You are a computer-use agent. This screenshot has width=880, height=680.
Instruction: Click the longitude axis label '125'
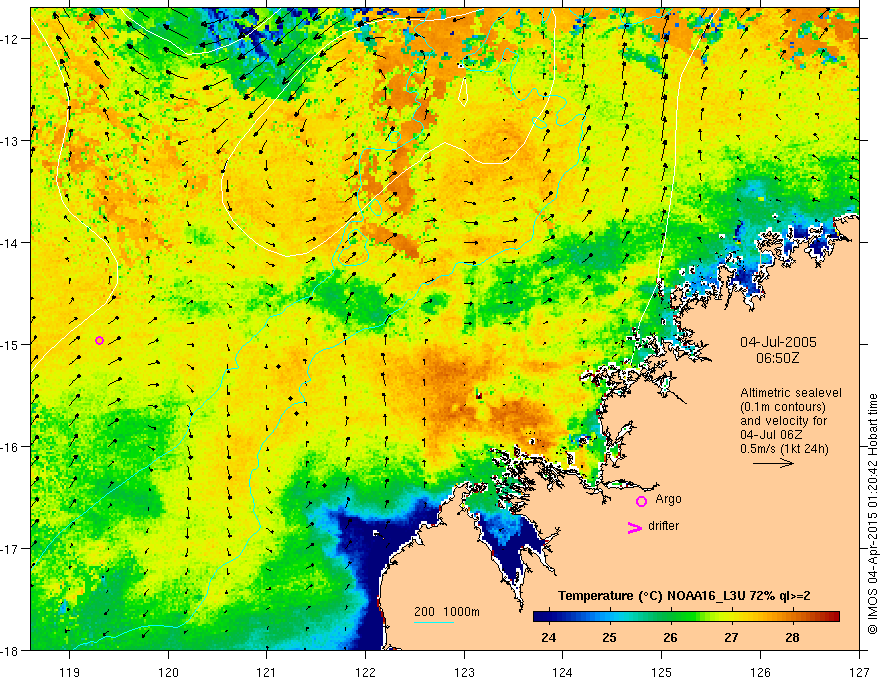[x=662, y=672]
